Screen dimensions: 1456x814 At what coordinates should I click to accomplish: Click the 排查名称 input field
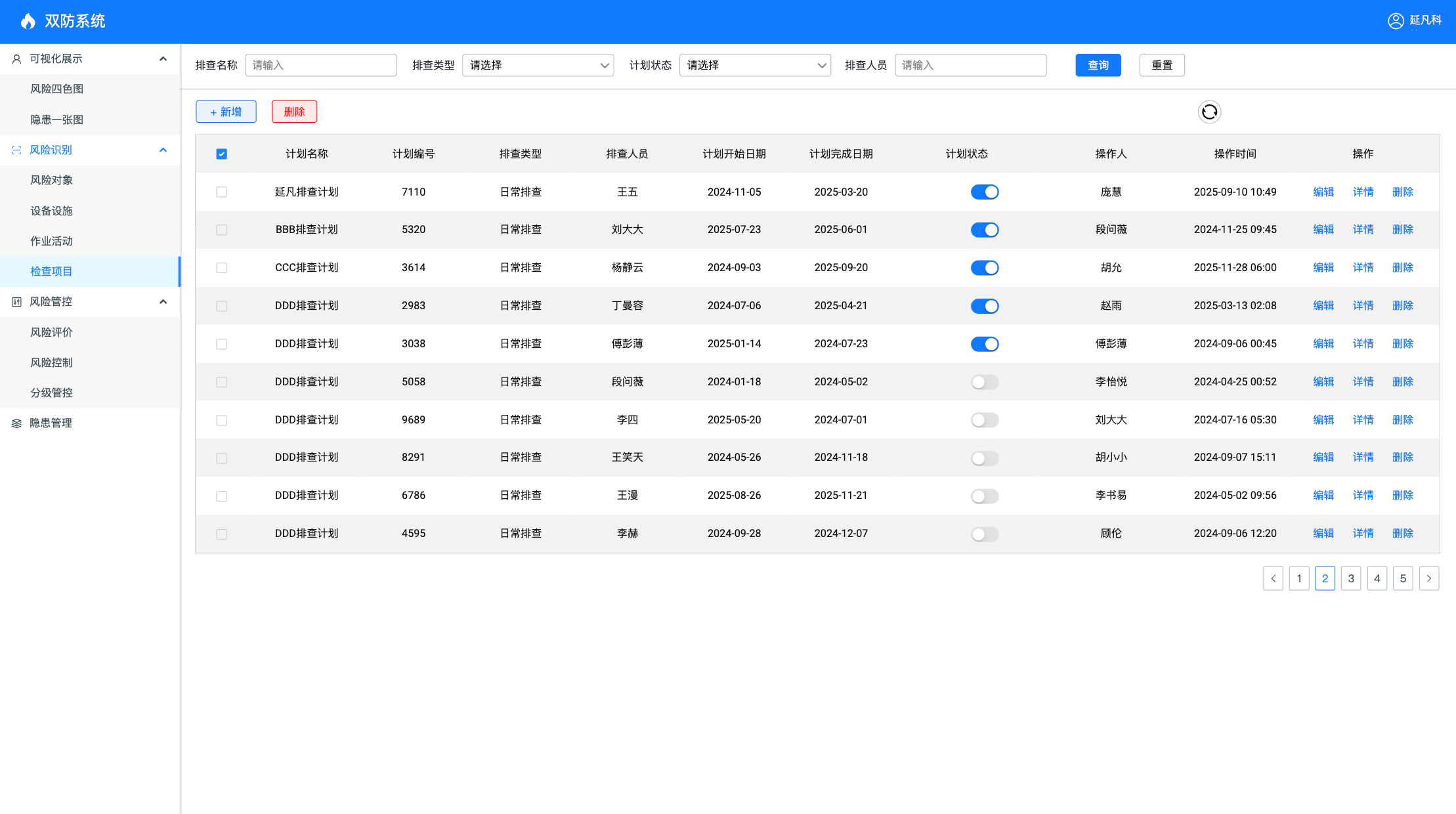click(320, 65)
